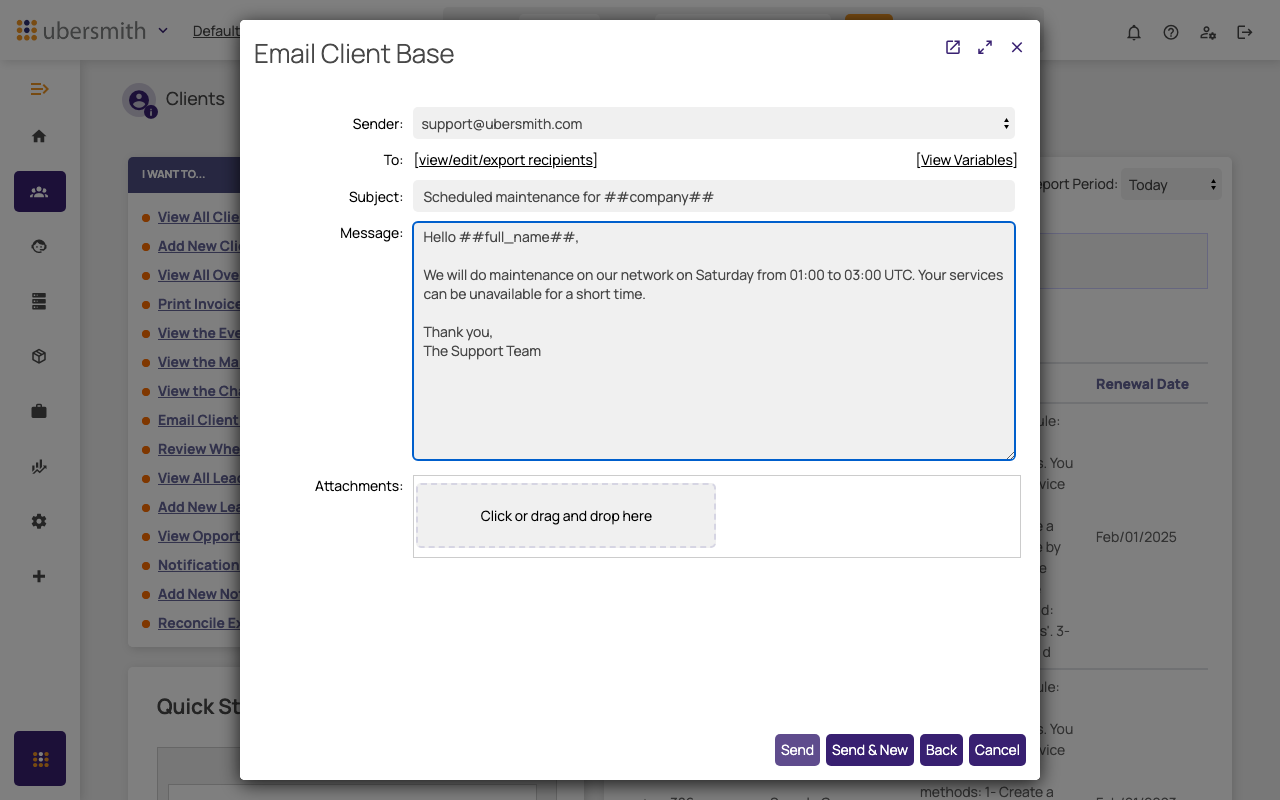Open the Sender email dropdown
The height and width of the screenshot is (800, 1280).
click(x=714, y=124)
